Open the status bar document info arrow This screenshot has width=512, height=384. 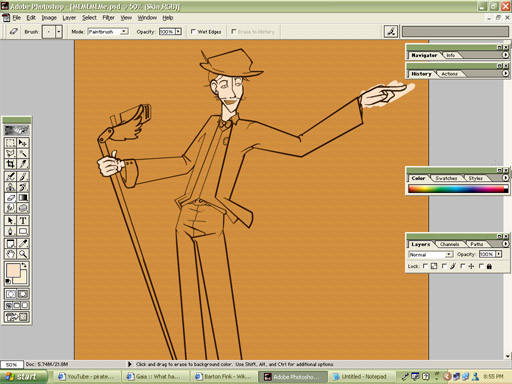130,364
